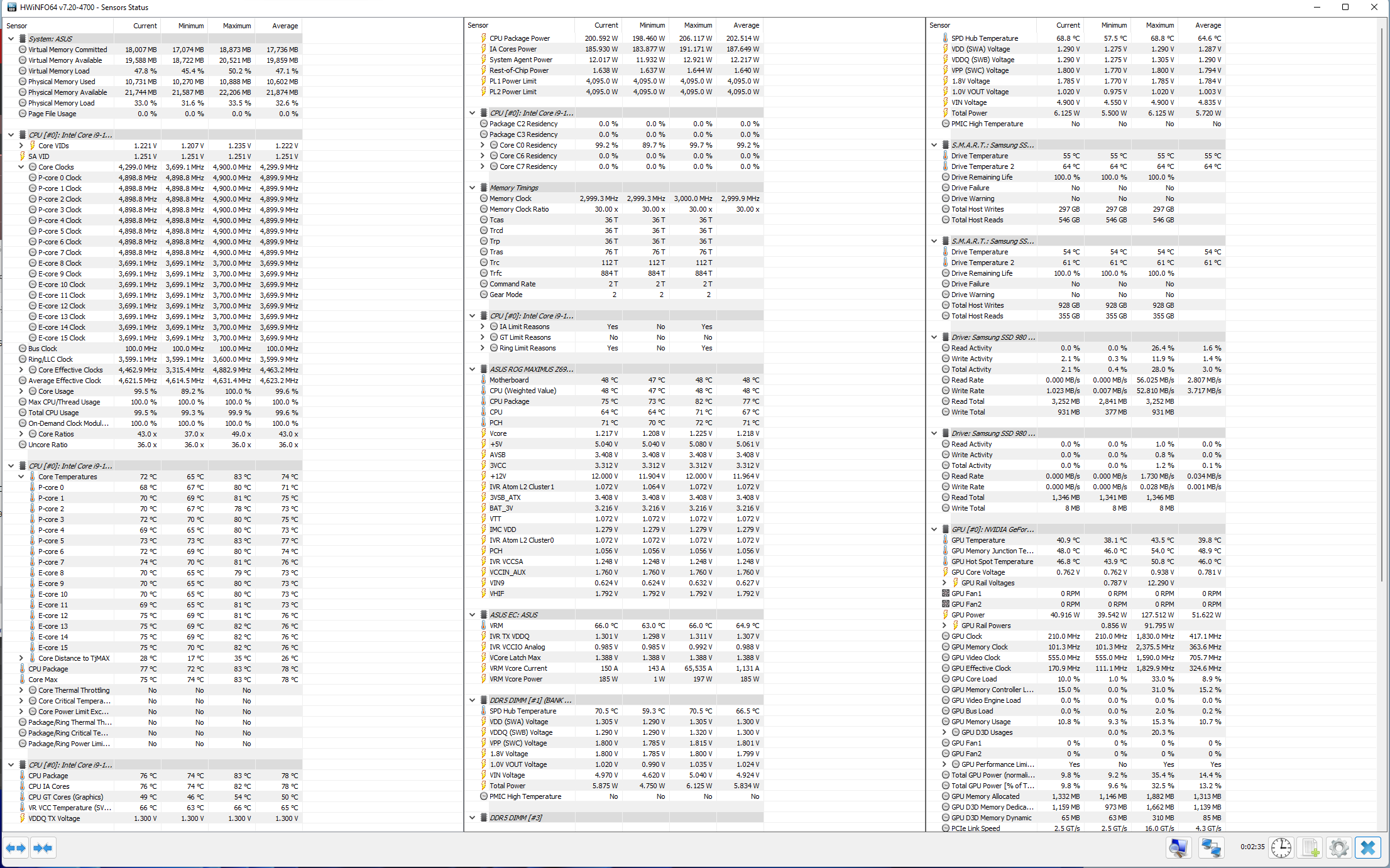
Task: Collapse the ASUS EC: ASUS group
Action: [x=473, y=615]
